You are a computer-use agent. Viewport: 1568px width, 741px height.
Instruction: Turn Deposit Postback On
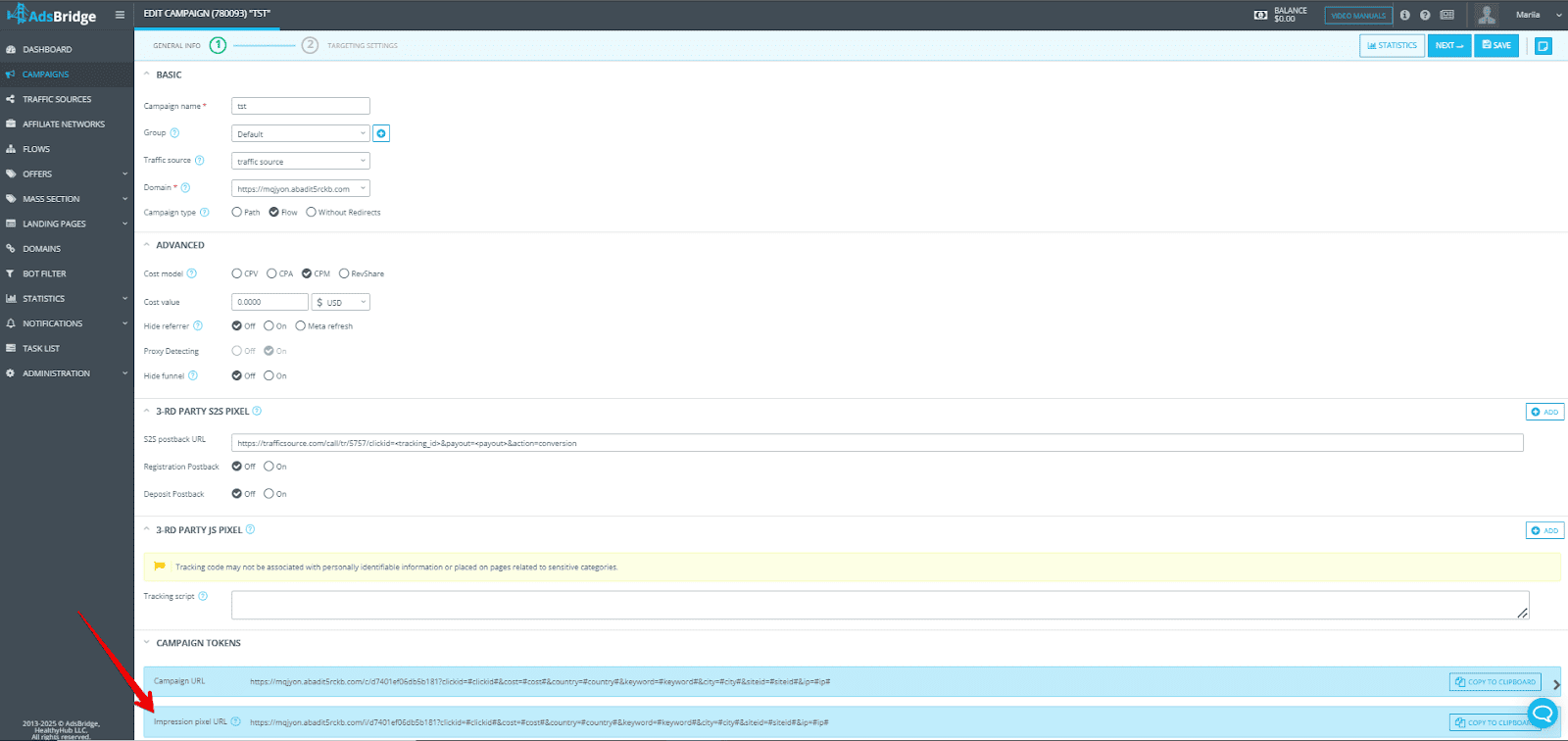tap(269, 494)
